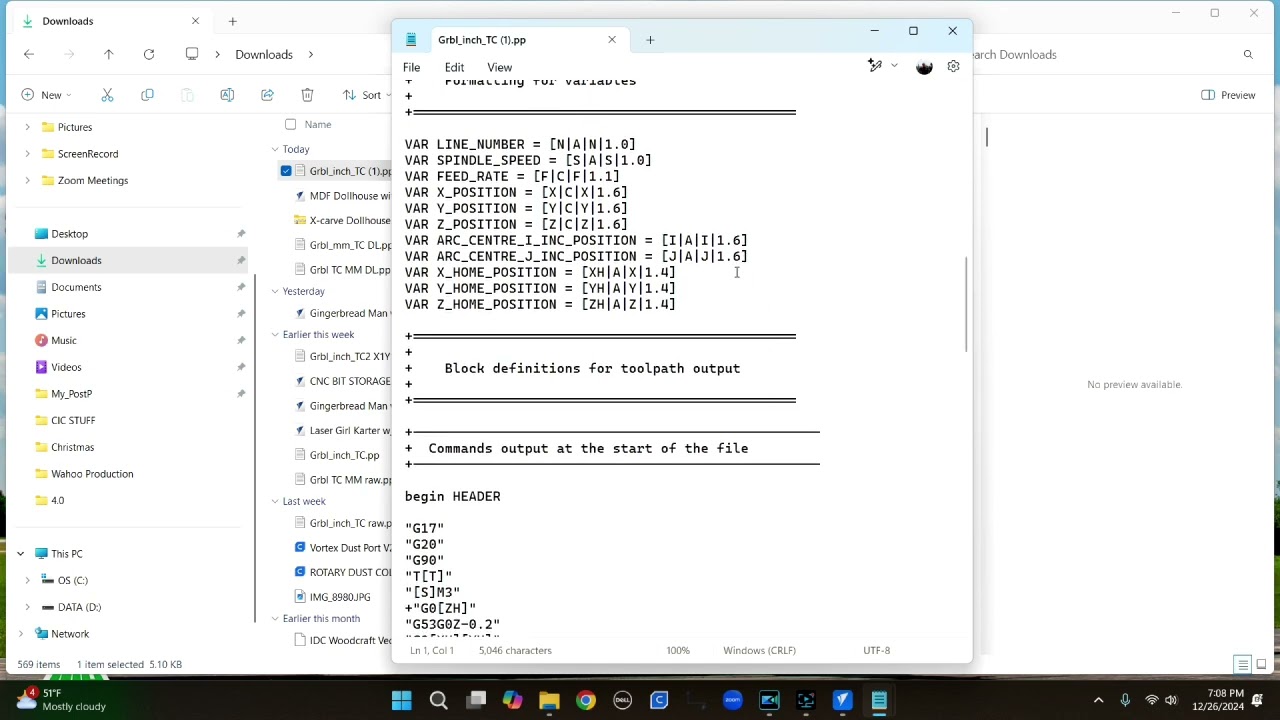Open Zoom from the taskbar
This screenshot has height=720, width=1280.
pos(733,700)
